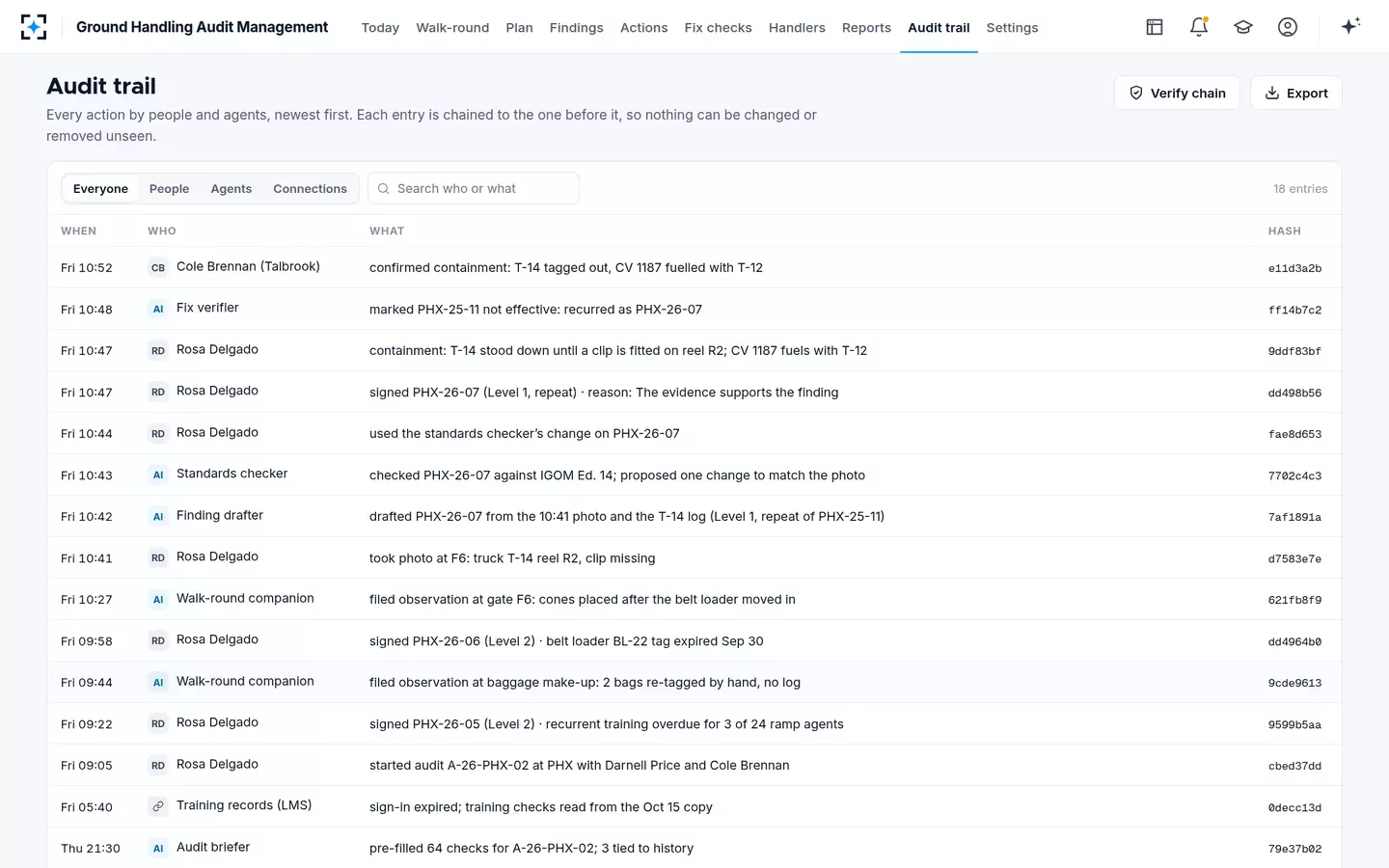The height and width of the screenshot is (868, 1389).
Task: Click the AI badge in the Fri 10:27 row
Action: tap(158, 599)
